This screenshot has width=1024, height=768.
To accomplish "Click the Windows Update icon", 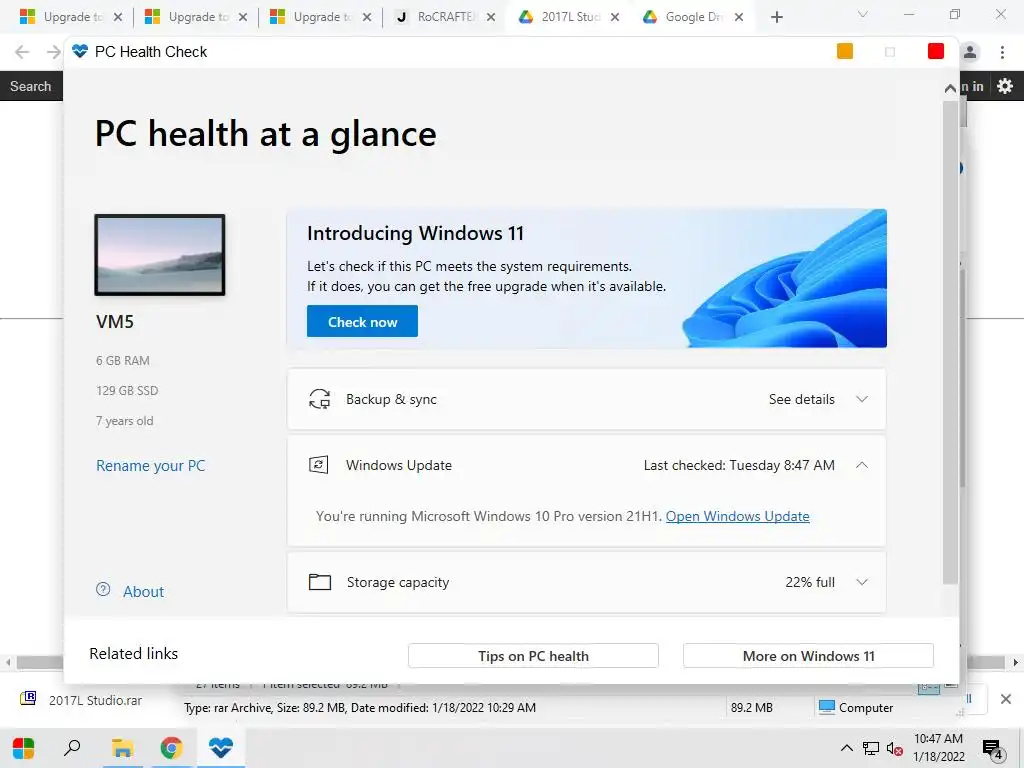I will 319,465.
